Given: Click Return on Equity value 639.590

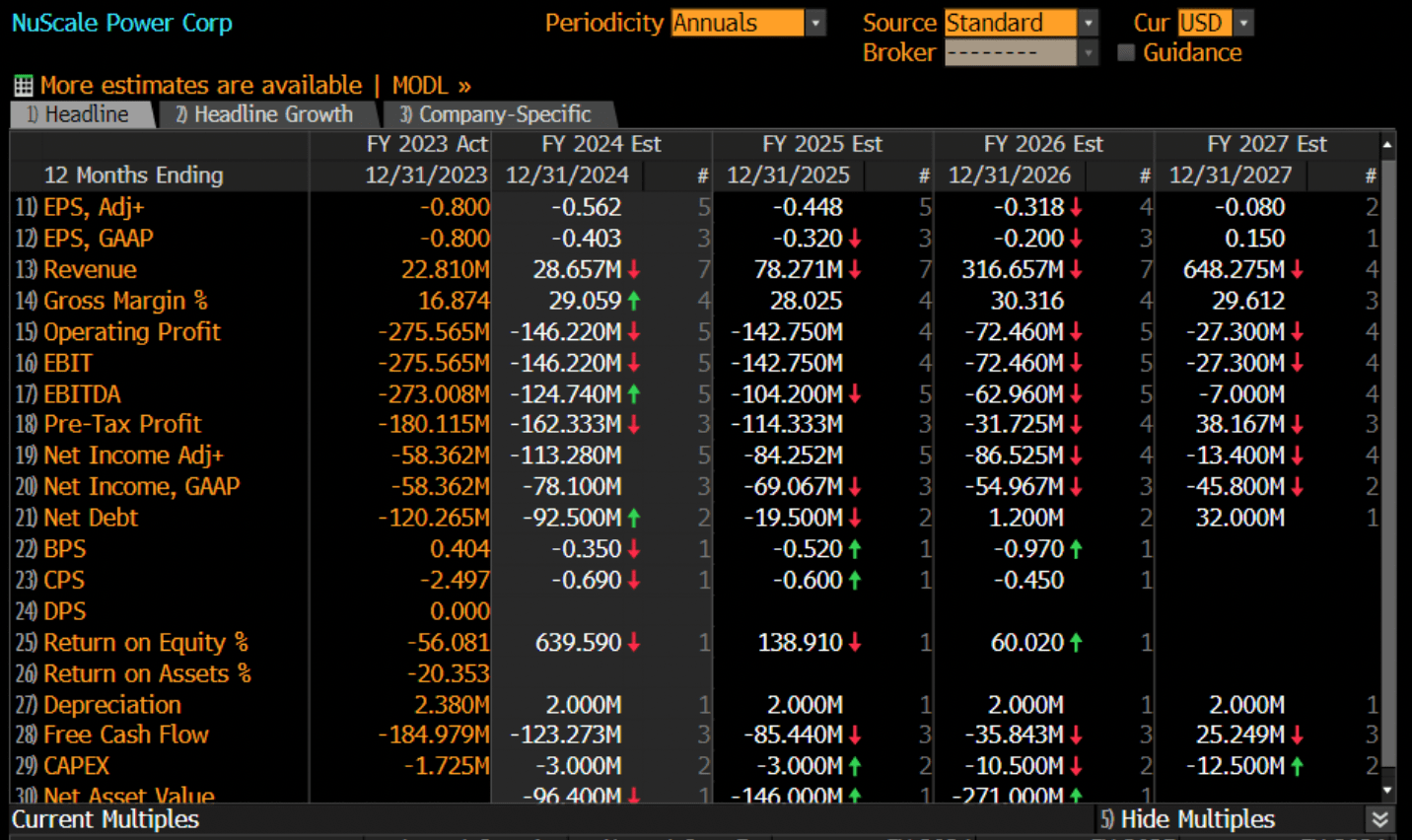Looking at the screenshot, I should coord(579,643).
